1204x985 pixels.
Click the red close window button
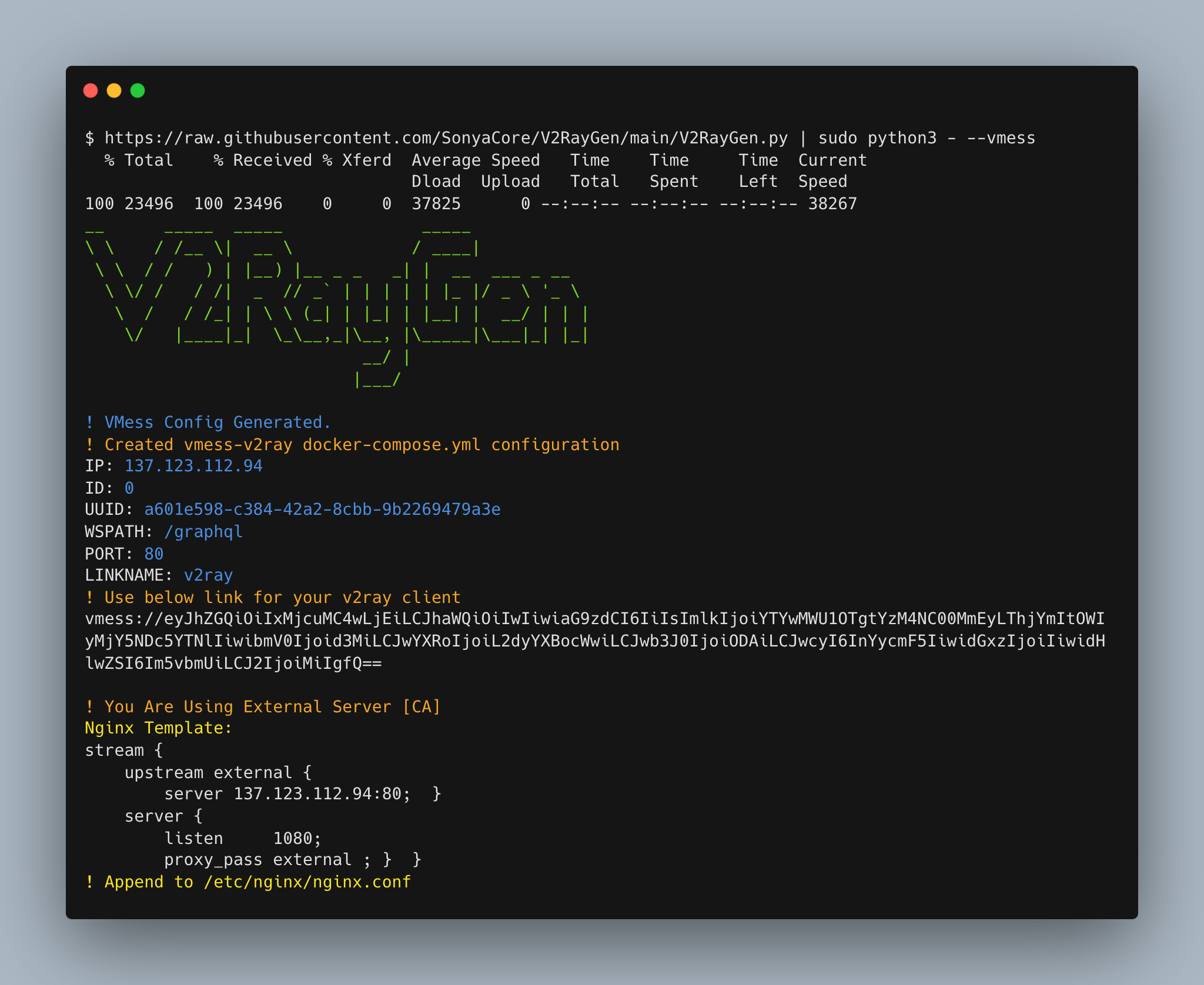pyautogui.click(x=91, y=91)
